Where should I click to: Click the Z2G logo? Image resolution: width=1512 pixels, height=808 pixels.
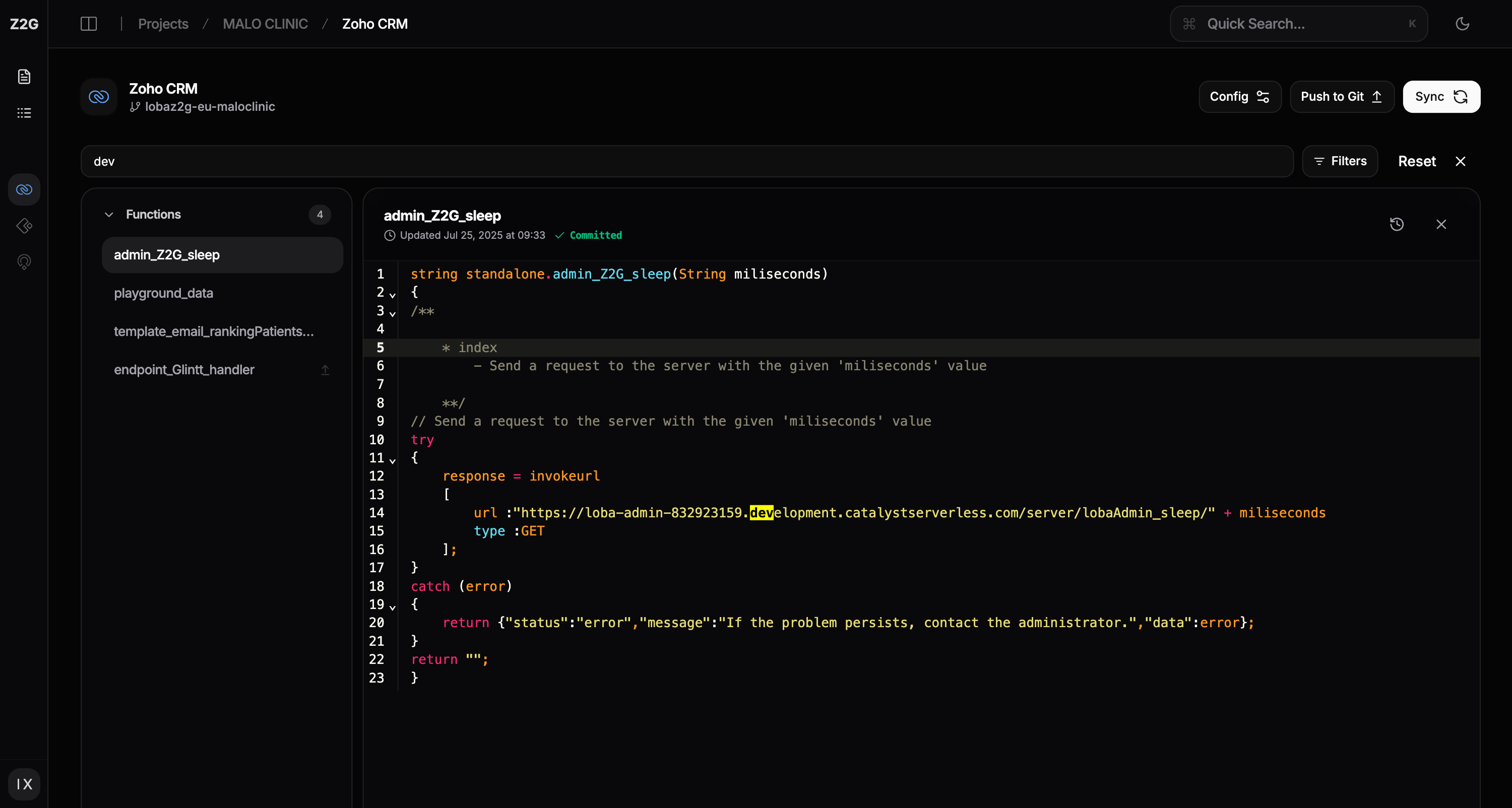click(24, 24)
